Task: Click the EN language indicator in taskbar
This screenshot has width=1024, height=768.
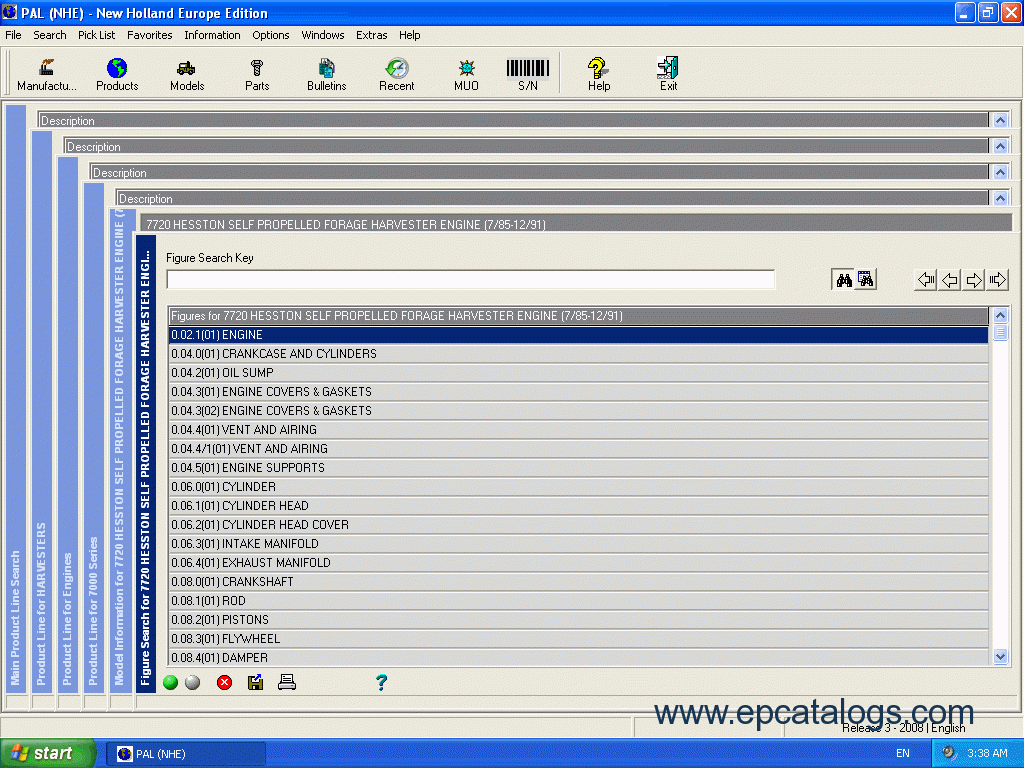Action: 903,753
